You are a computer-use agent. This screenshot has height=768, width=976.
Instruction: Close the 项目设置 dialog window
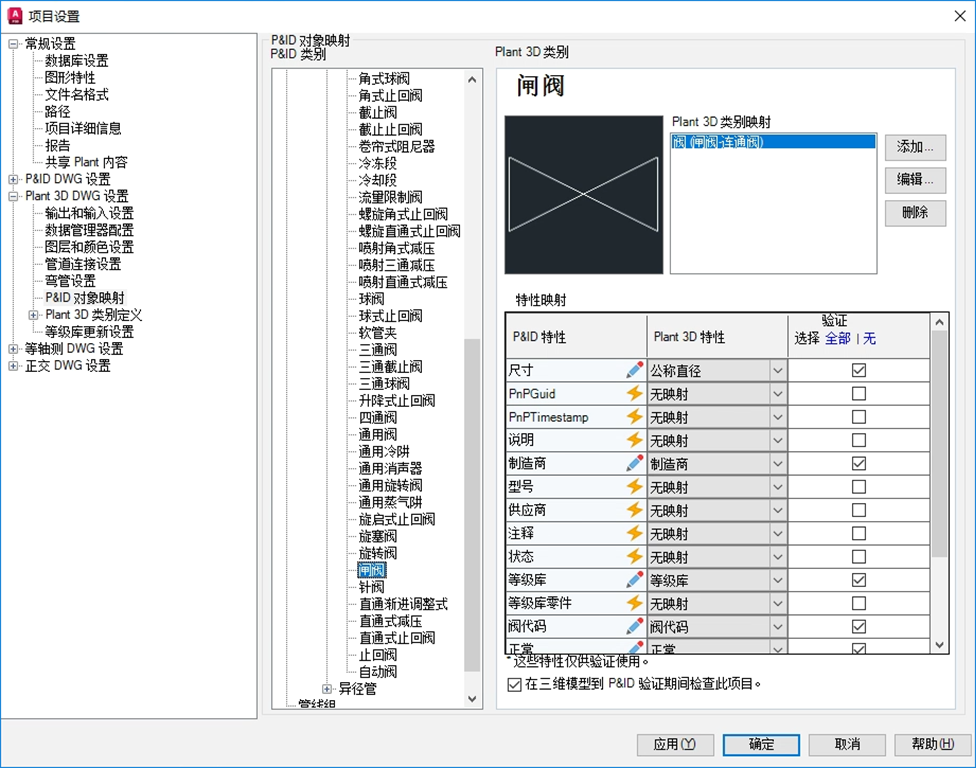click(960, 16)
